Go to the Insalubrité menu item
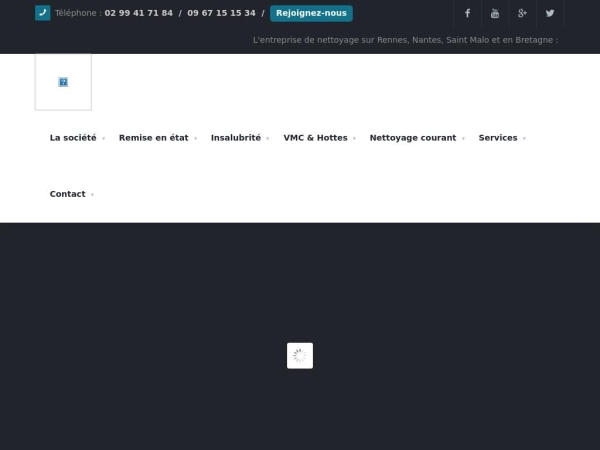600x450 pixels. 236,138
